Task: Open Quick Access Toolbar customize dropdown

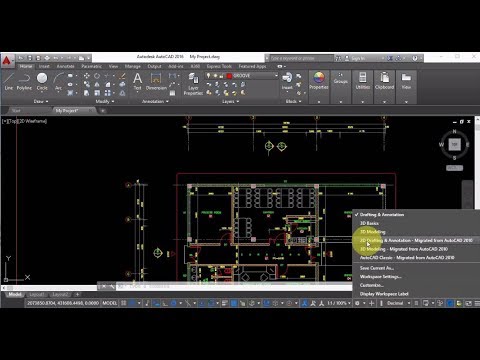Action: point(88,58)
